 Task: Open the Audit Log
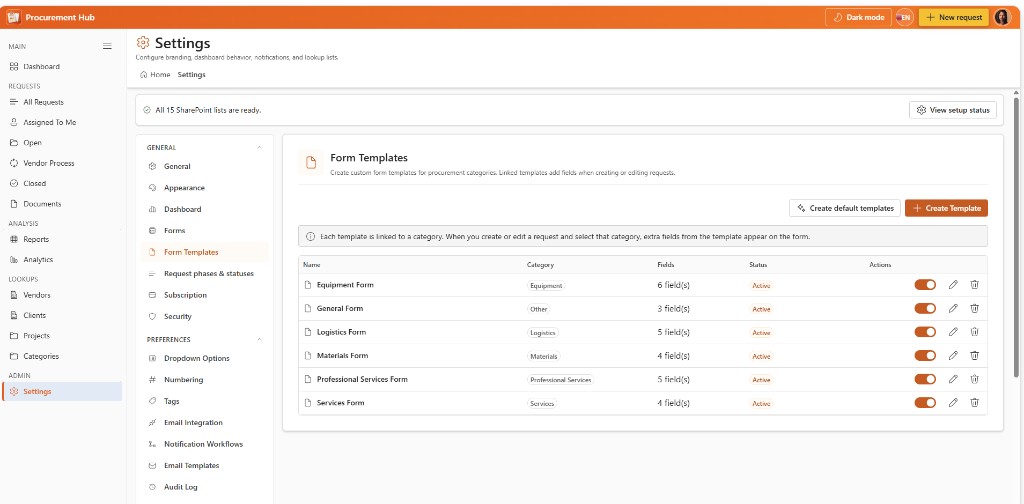pos(204,487)
